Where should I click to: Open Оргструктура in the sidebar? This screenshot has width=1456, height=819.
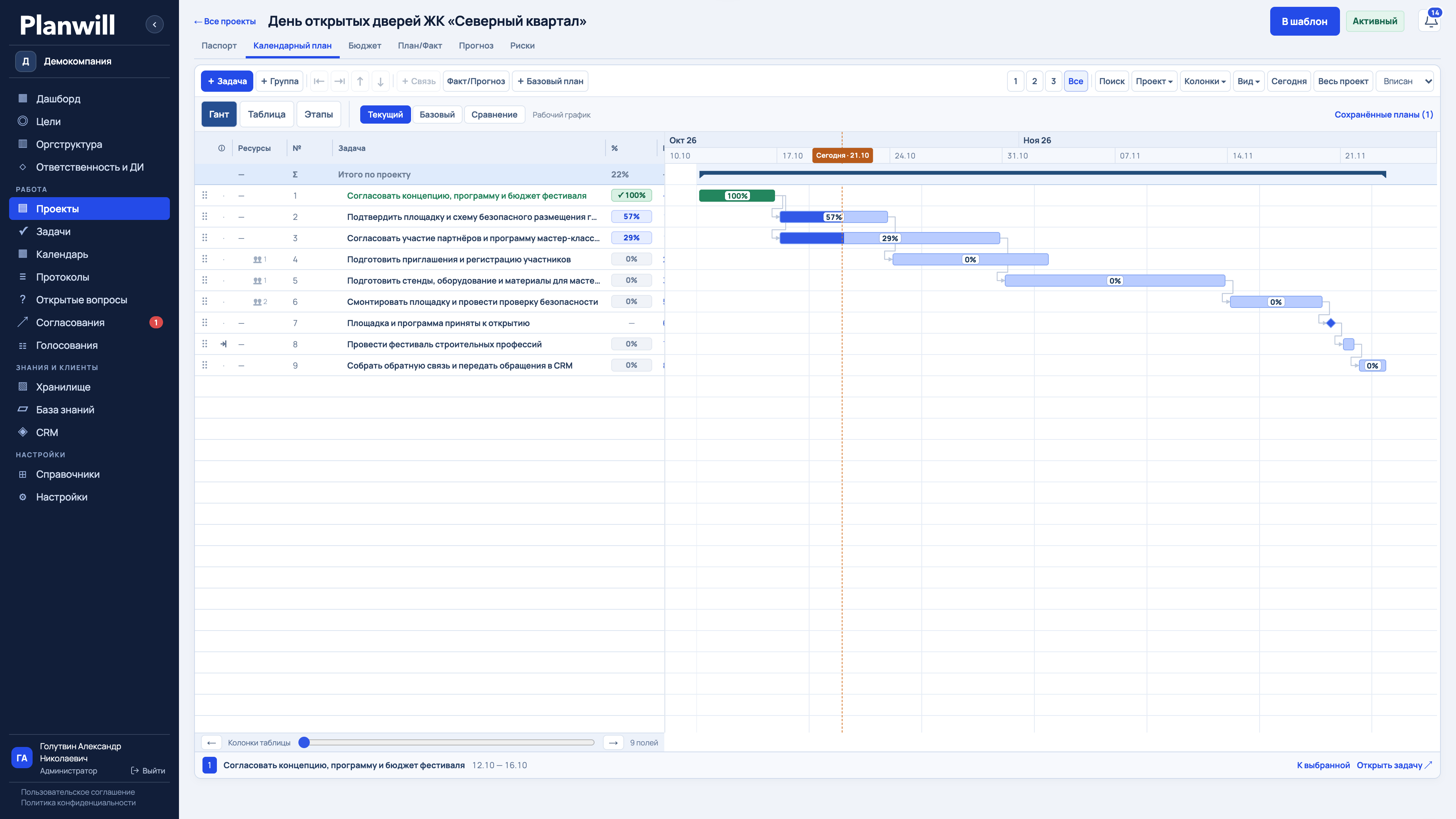point(89,144)
